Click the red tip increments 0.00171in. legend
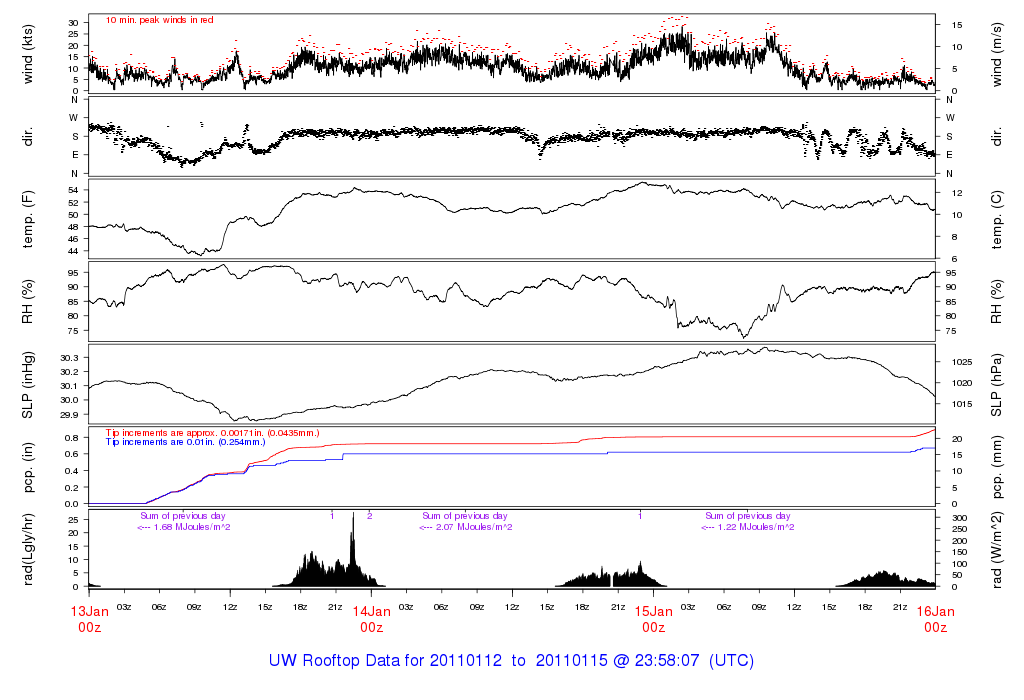Image resolution: width=1024 pixels, height=700 pixels. coord(212,433)
